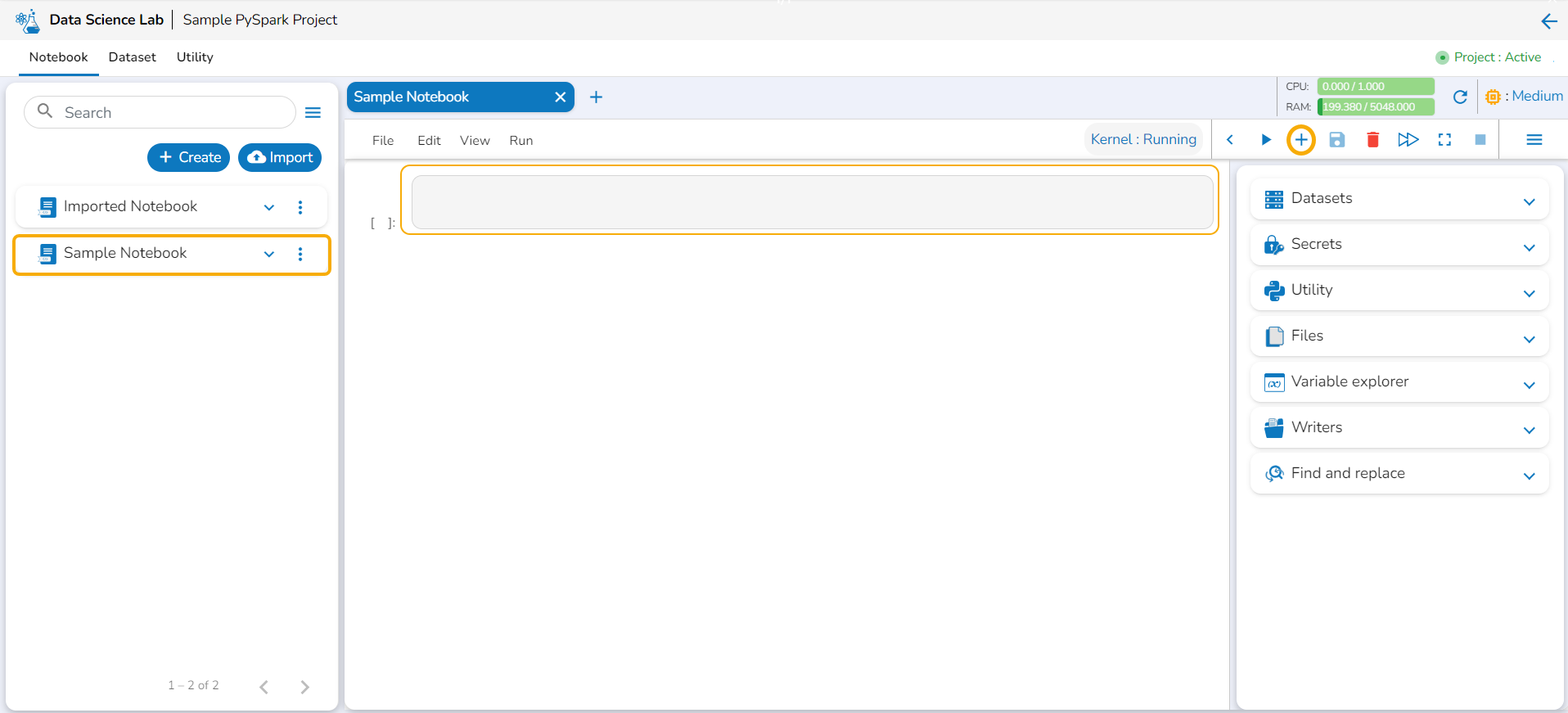The width and height of the screenshot is (1568, 713).
Task: Click the Files panel icon
Action: coord(1274,336)
